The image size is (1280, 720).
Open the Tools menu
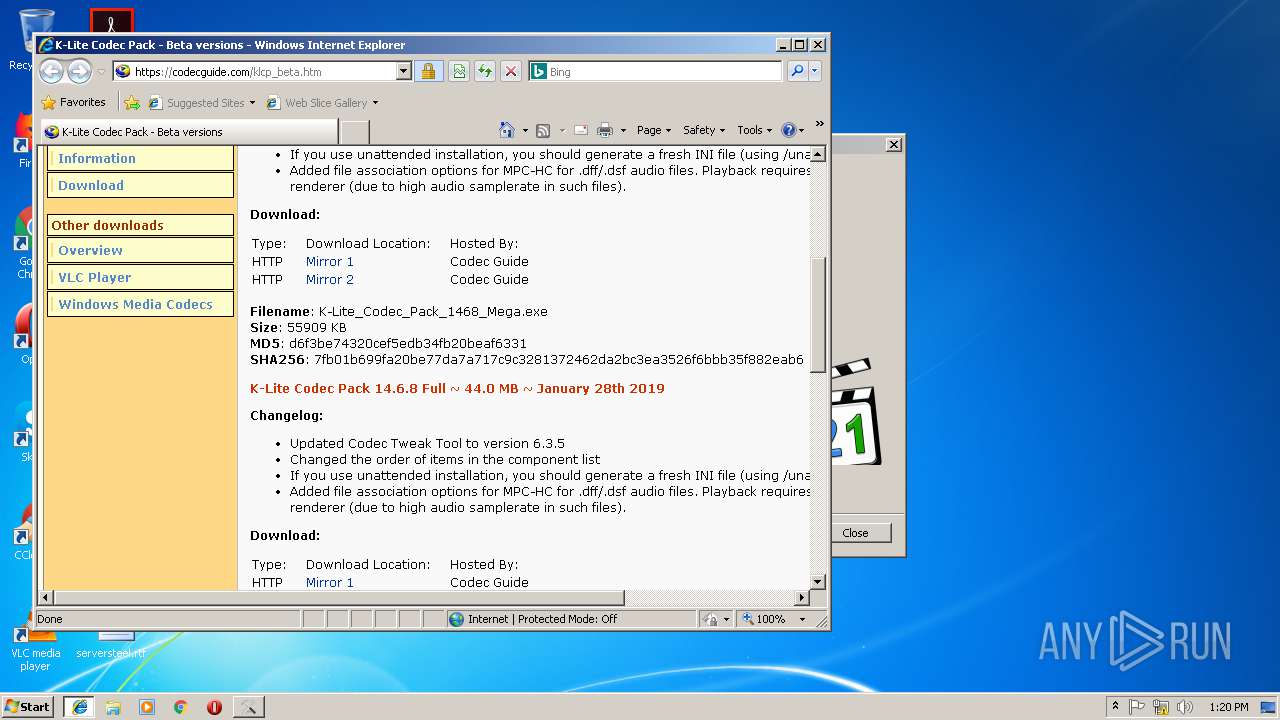click(x=755, y=130)
